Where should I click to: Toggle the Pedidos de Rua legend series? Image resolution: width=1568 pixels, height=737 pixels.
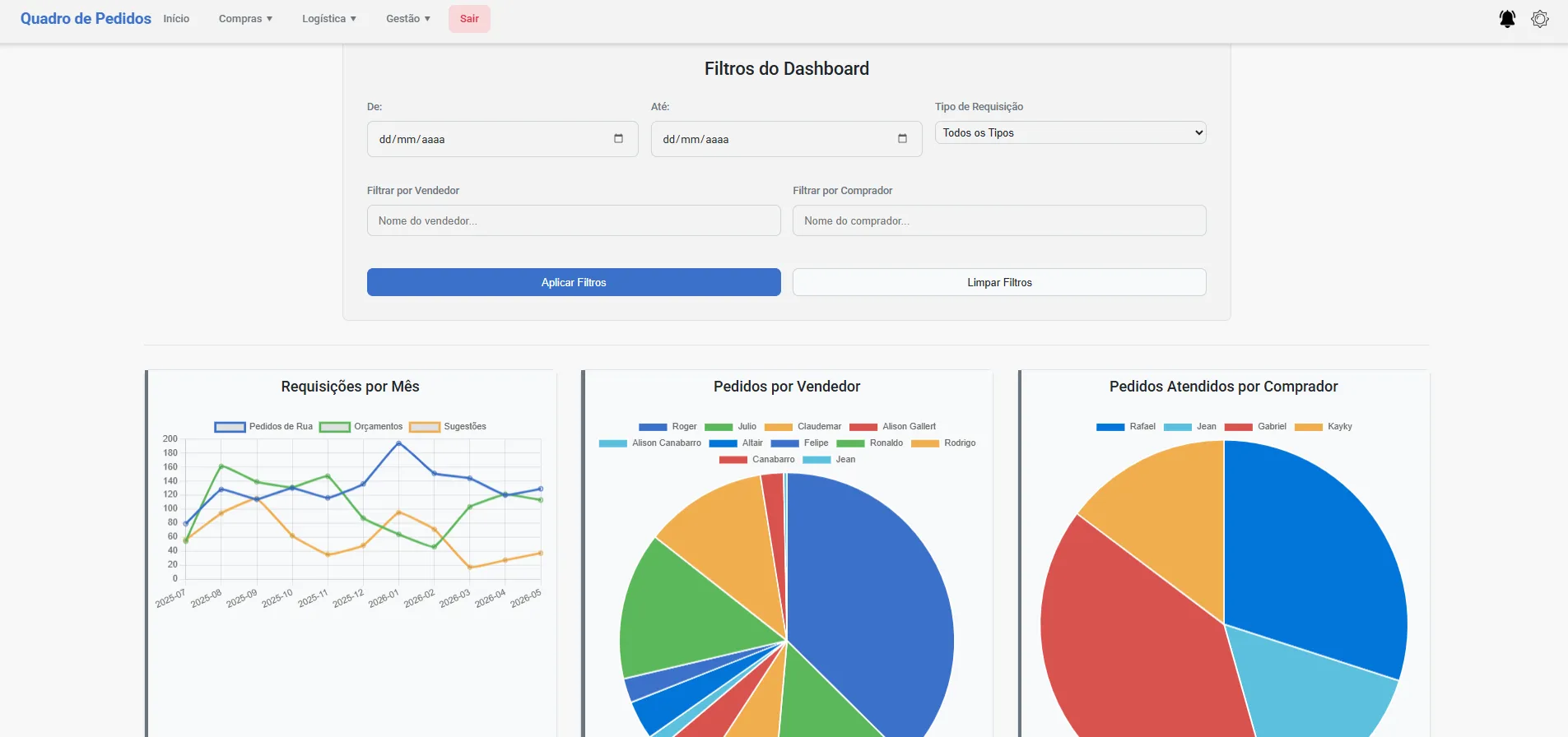coord(263,427)
